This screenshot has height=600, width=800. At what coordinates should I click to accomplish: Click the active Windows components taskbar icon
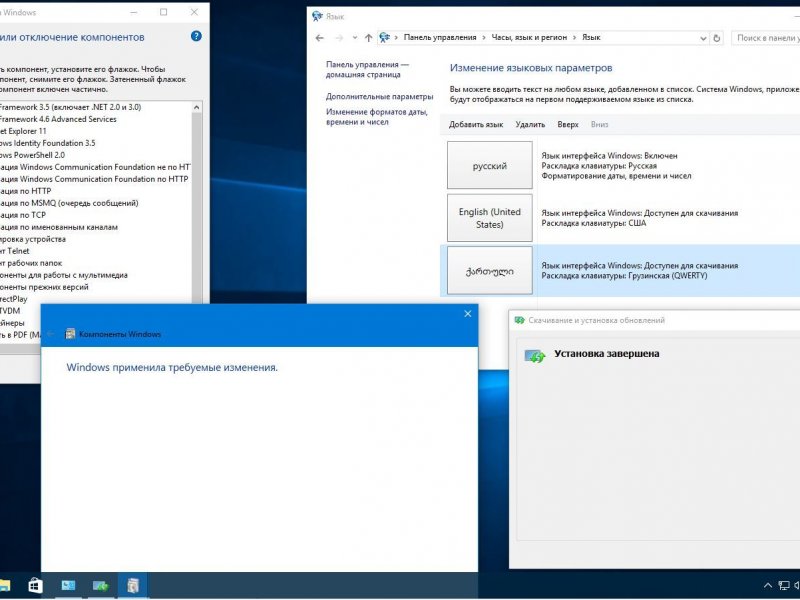click(x=133, y=586)
